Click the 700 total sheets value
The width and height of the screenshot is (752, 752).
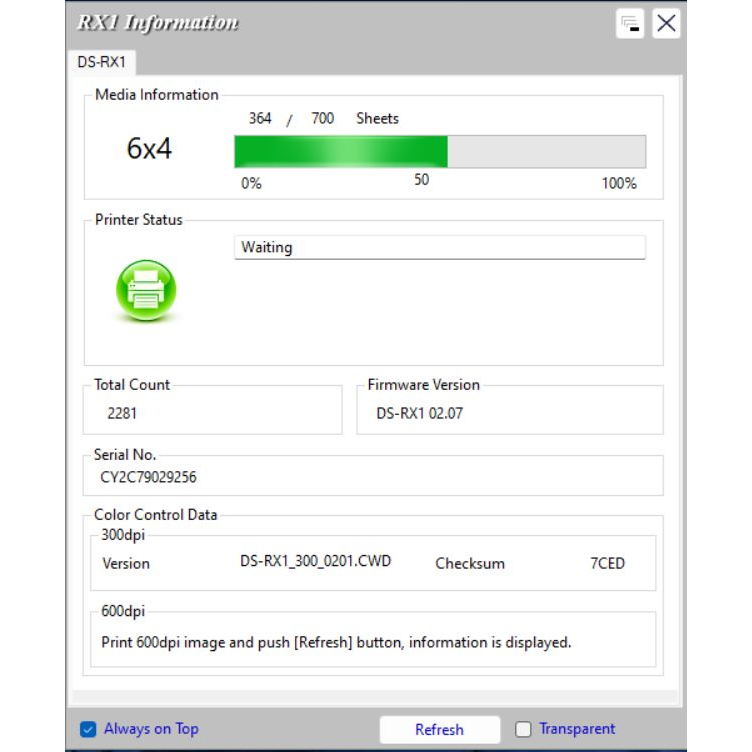[322, 118]
